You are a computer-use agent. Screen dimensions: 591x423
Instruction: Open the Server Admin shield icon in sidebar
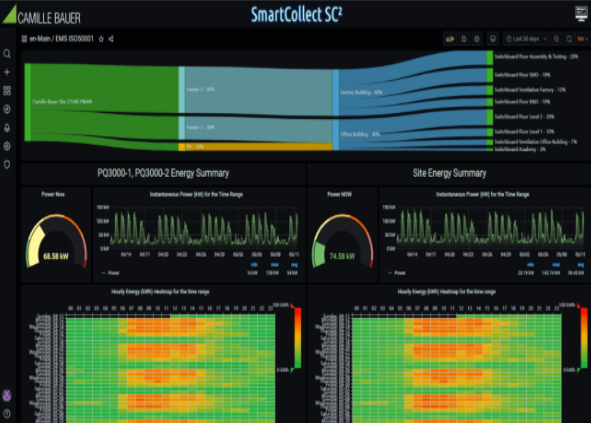[7, 164]
